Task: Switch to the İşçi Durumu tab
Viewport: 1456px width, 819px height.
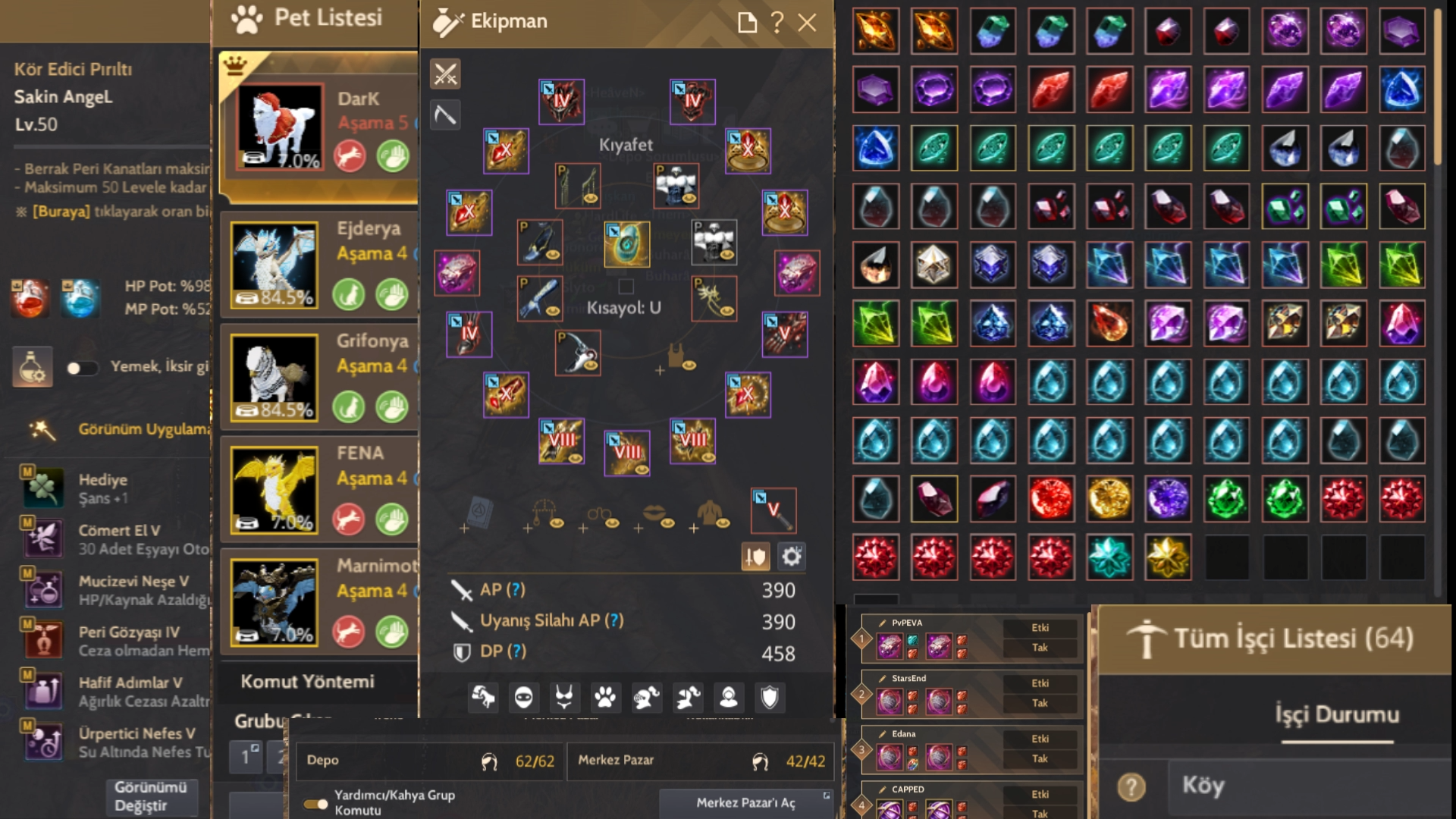Action: tap(1337, 714)
